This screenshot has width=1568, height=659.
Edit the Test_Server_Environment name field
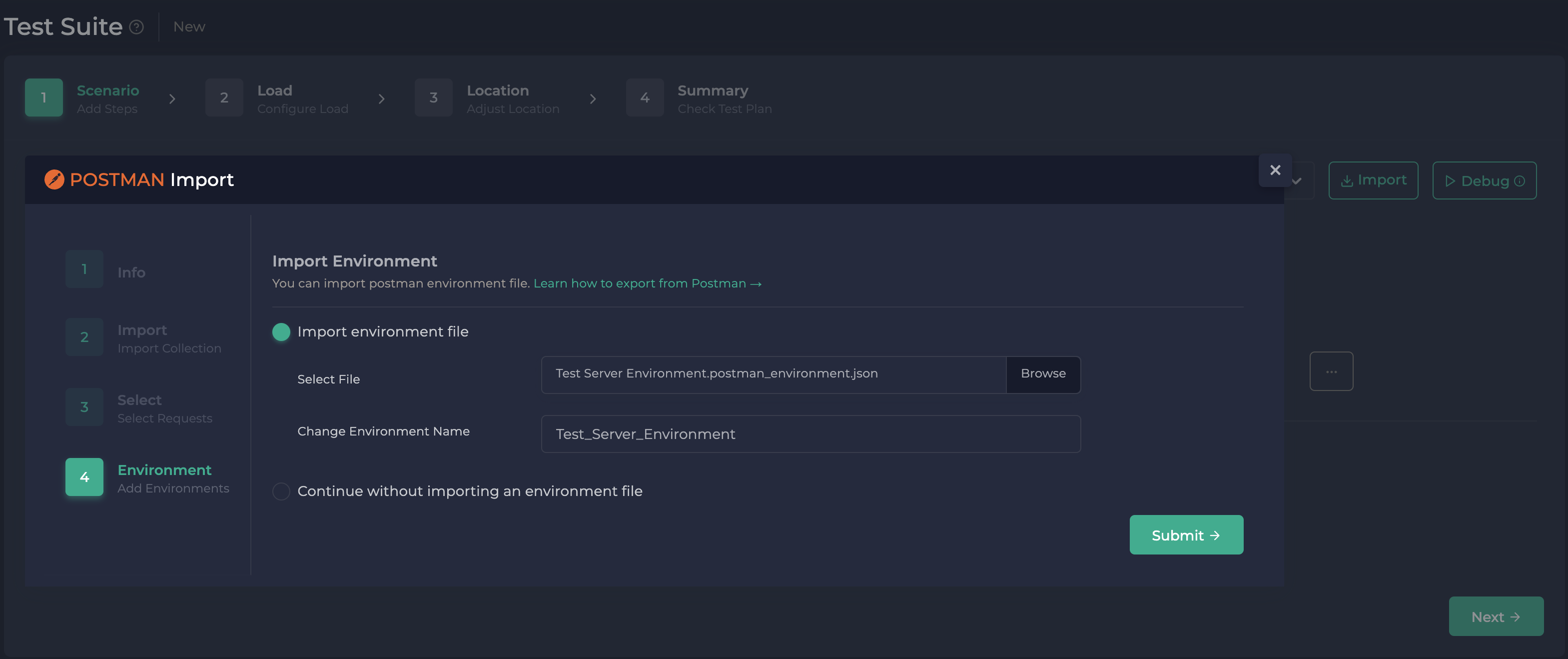pos(809,433)
